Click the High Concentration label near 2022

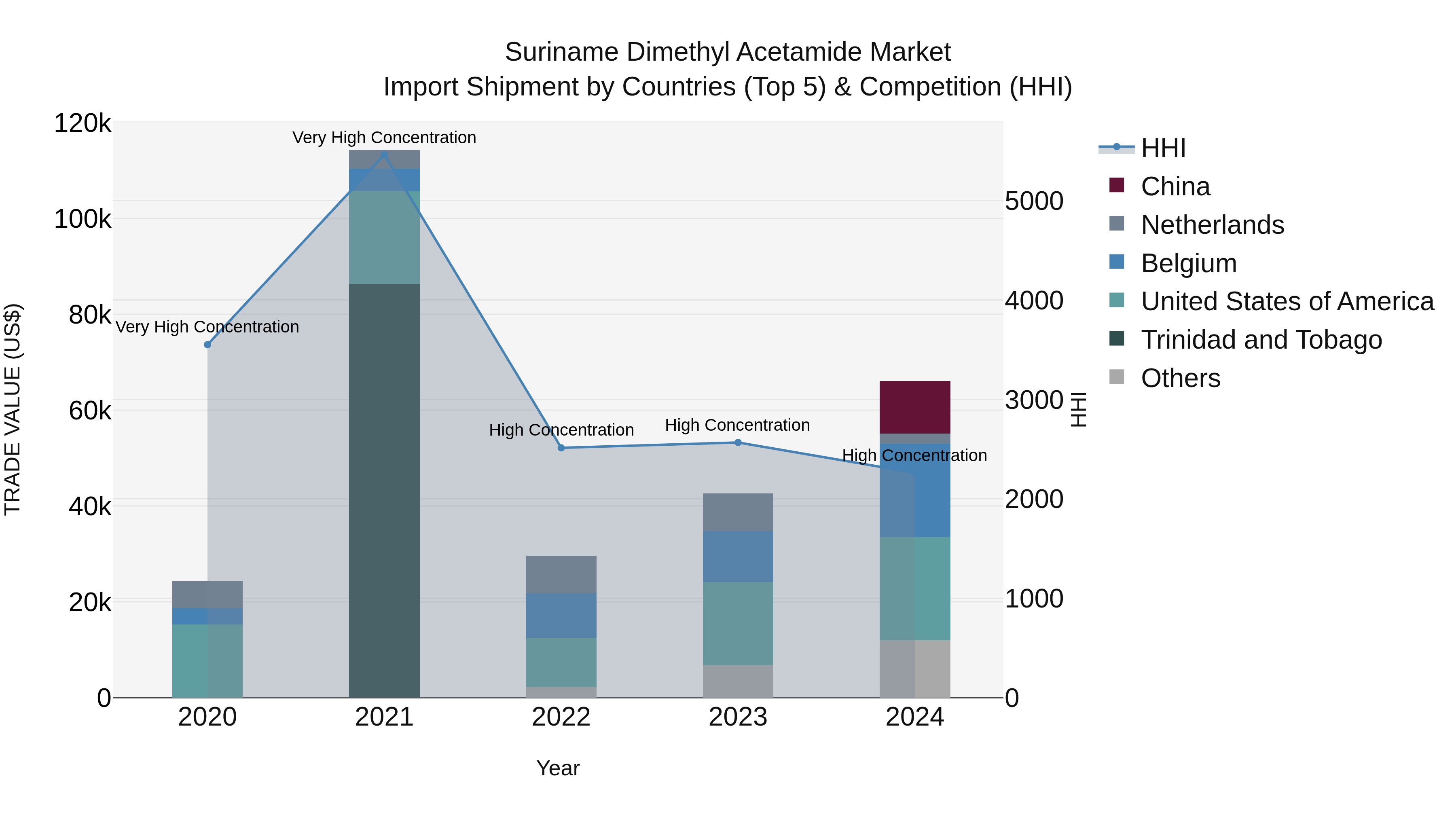561,430
